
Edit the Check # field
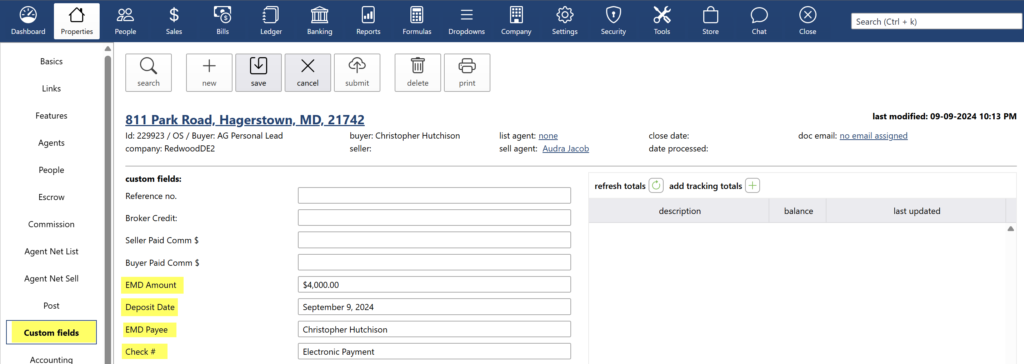pos(434,352)
